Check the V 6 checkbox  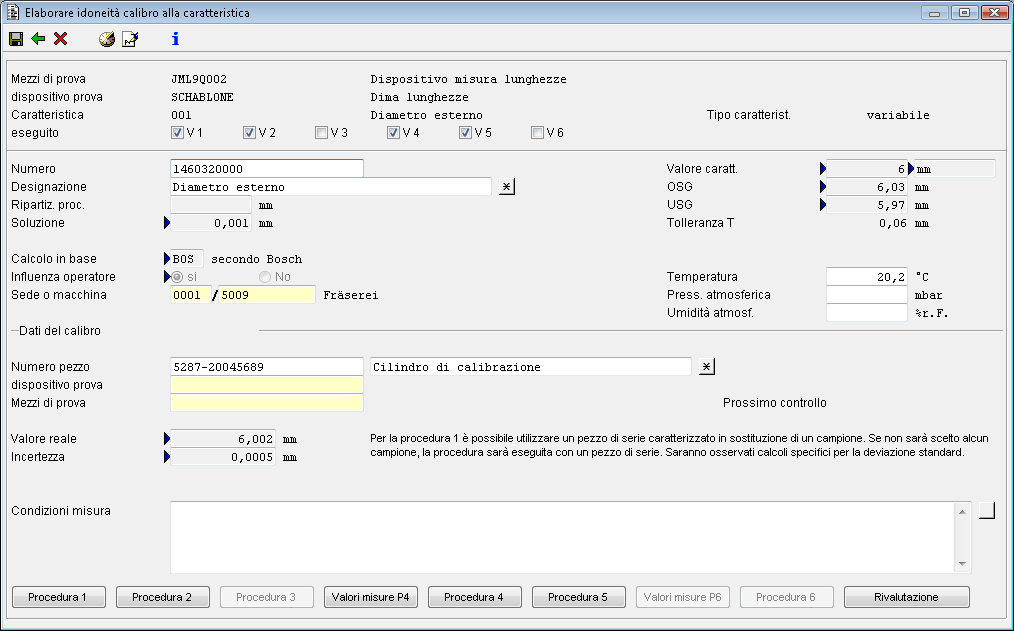pyautogui.click(x=537, y=133)
